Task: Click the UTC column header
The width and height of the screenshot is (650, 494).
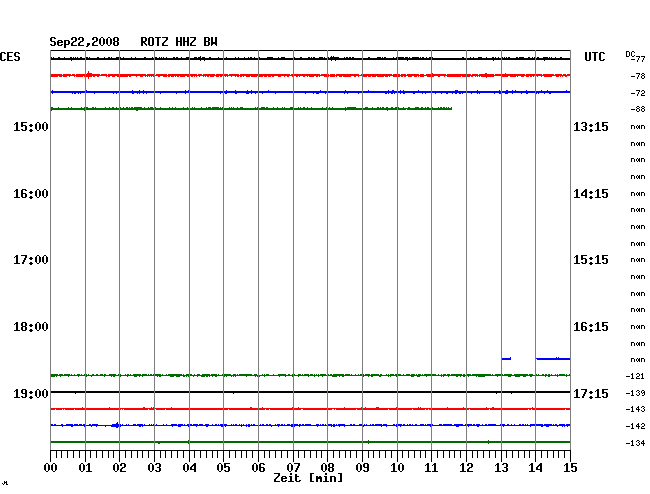Action: coord(594,57)
